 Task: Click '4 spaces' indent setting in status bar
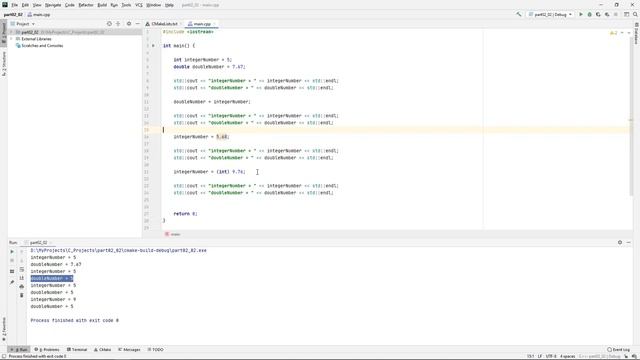[x=567, y=356]
